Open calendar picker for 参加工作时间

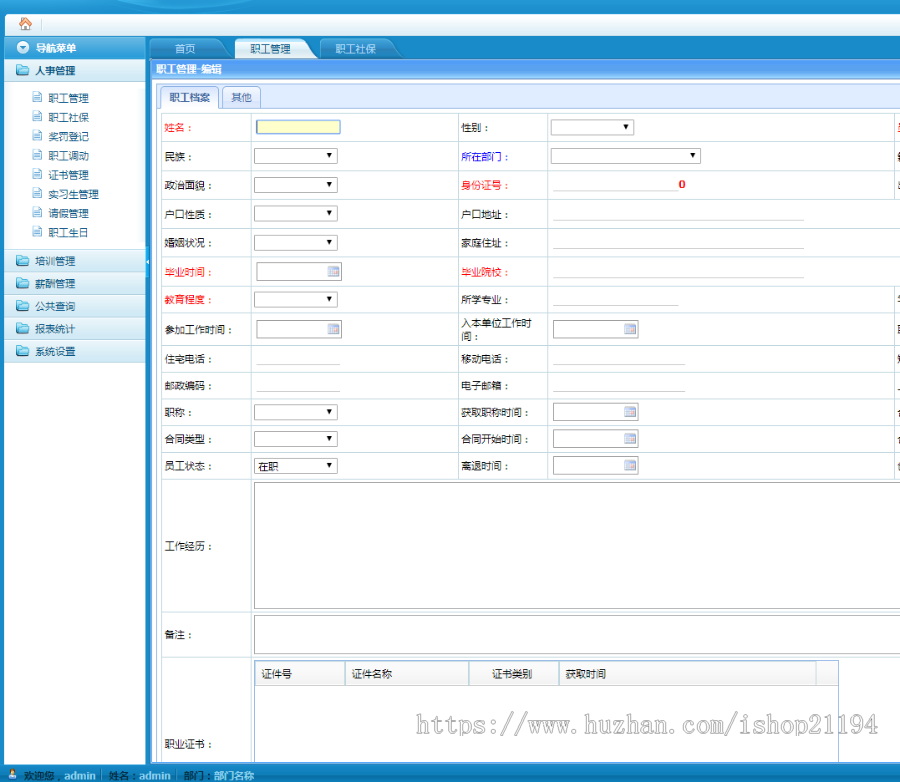pos(333,329)
